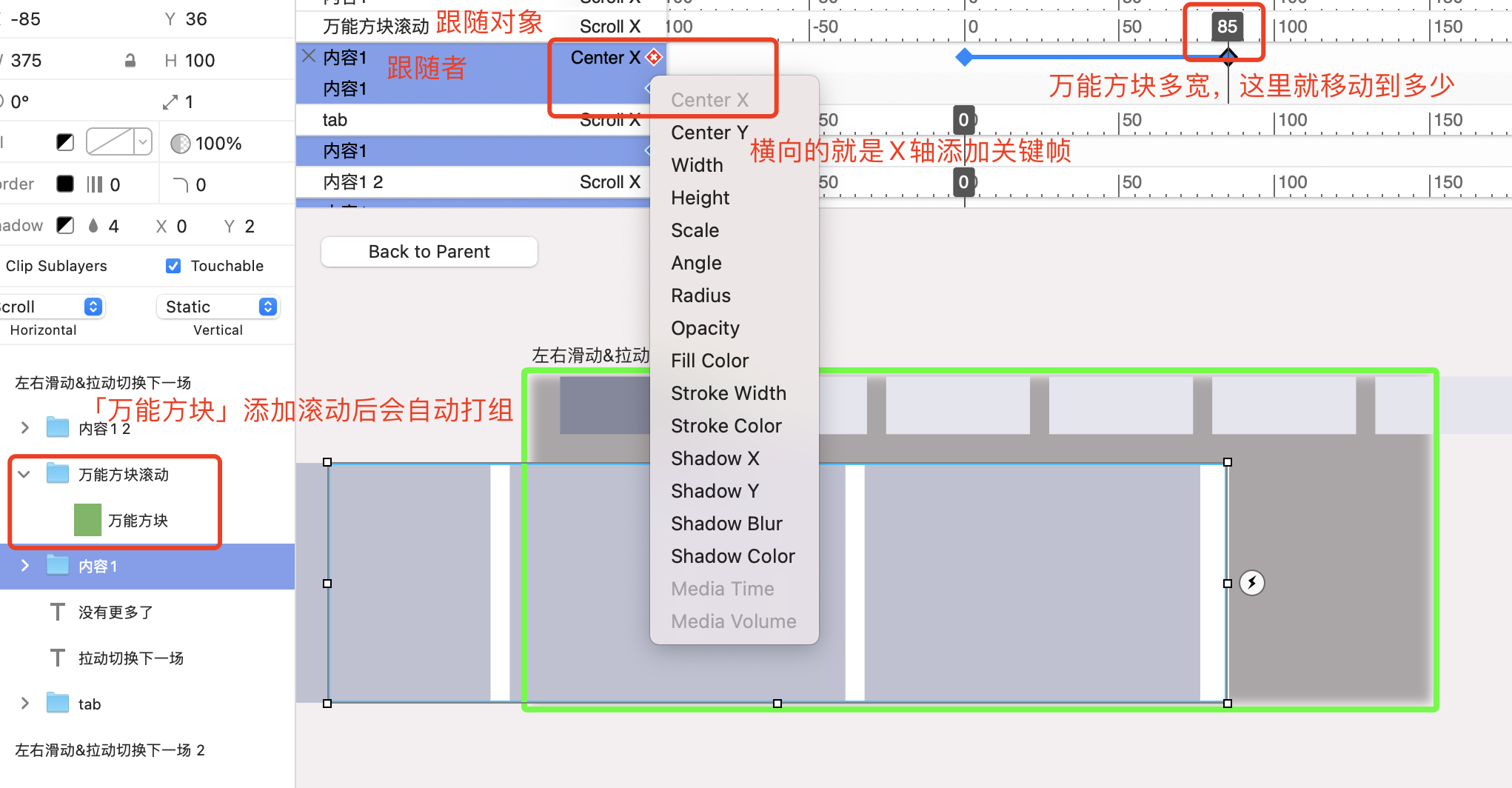Screen dimensions: 1512x788
Task: Expand the selected 内容1 layer group
Action: (x=25, y=566)
